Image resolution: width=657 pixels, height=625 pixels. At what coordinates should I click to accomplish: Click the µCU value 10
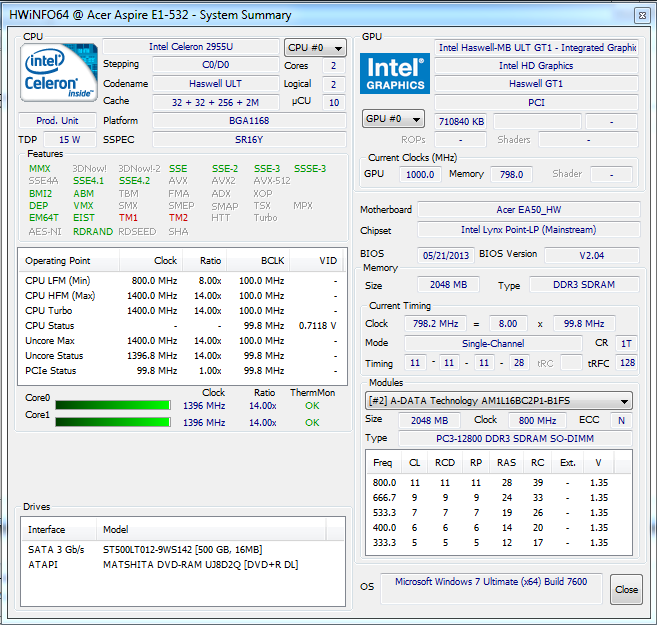click(x=334, y=103)
